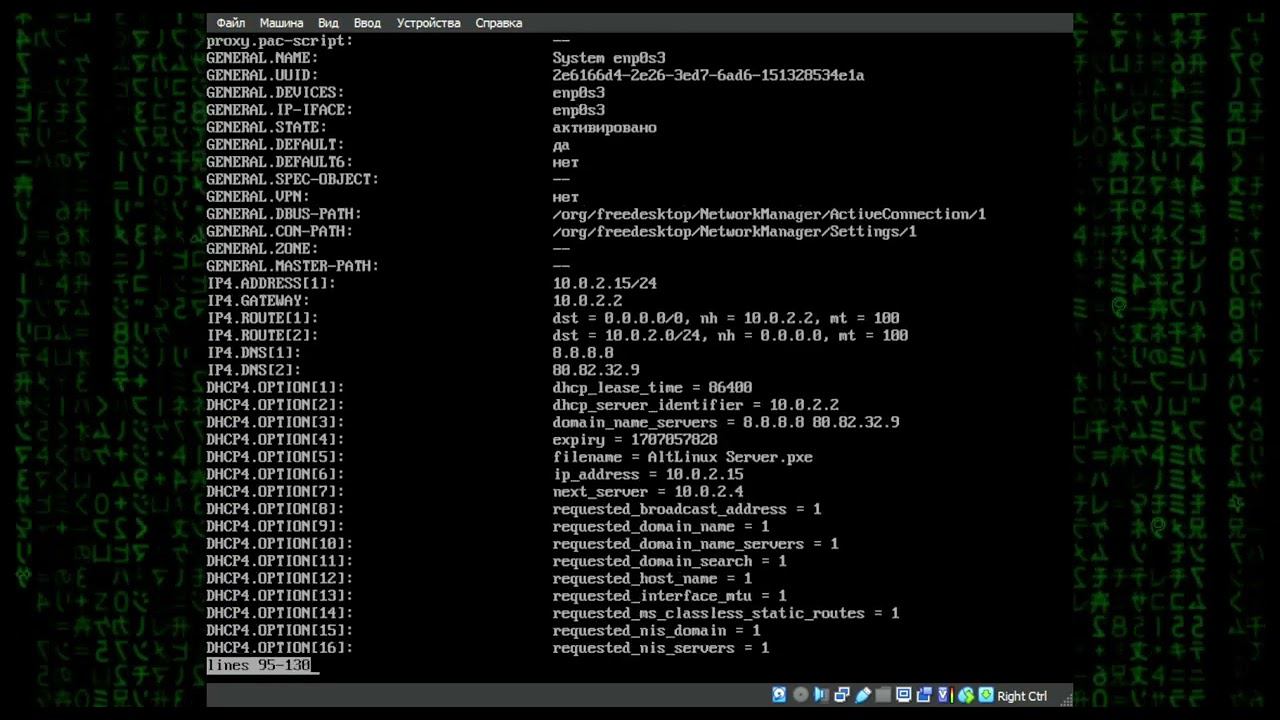The width and height of the screenshot is (1280, 720).
Task: Select the 'System enp0s3' value
Action: coord(609,58)
